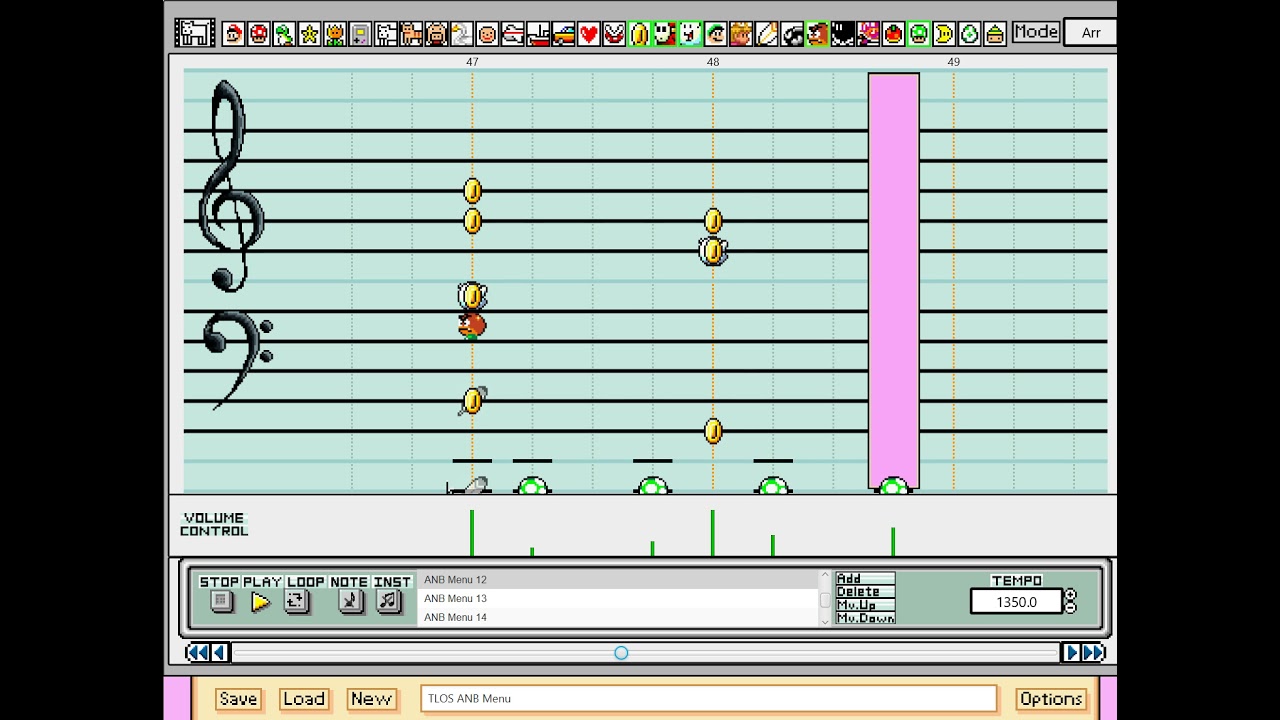
Task: Select the Boo ghost instrument icon
Action: [x=690, y=33]
